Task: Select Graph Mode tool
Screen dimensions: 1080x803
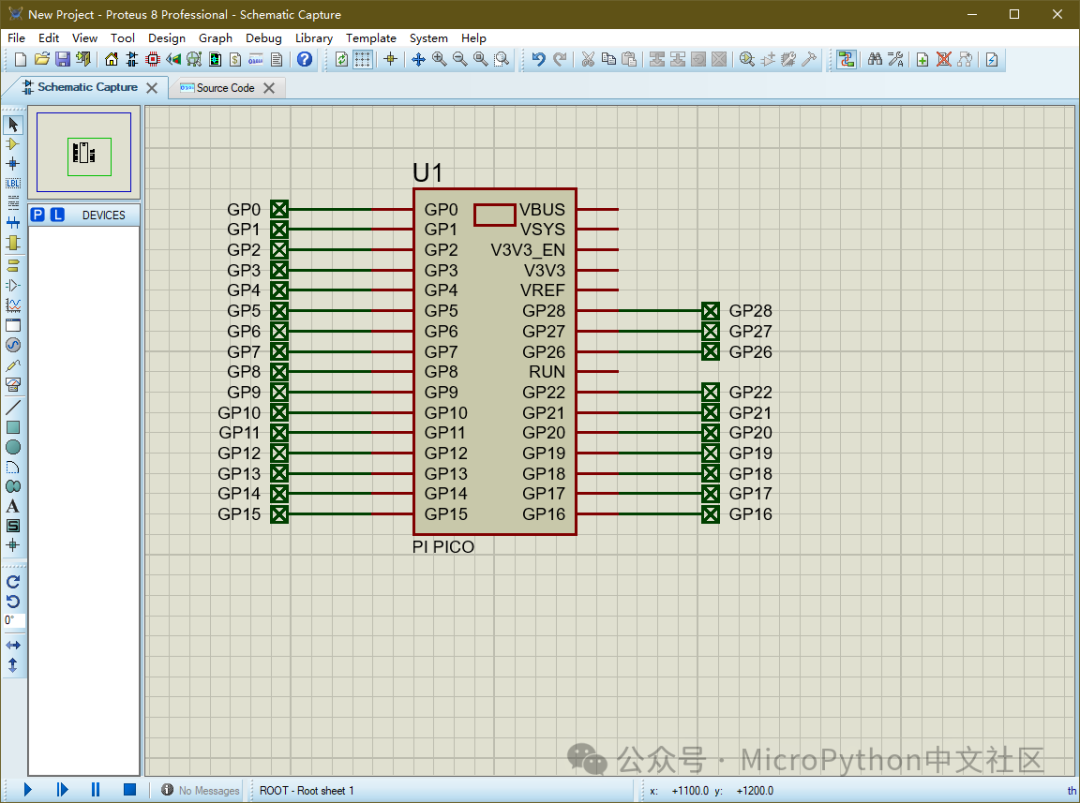Action: [x=13, y=305]
